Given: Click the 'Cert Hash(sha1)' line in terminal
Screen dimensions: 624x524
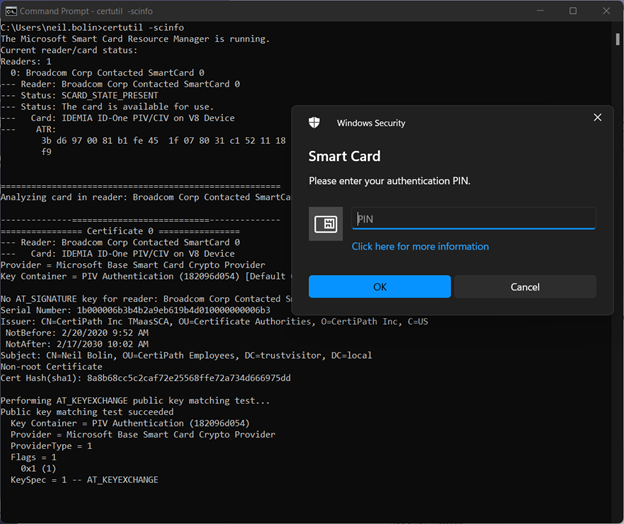Looking at the screenshot, I should click(146, 378).
